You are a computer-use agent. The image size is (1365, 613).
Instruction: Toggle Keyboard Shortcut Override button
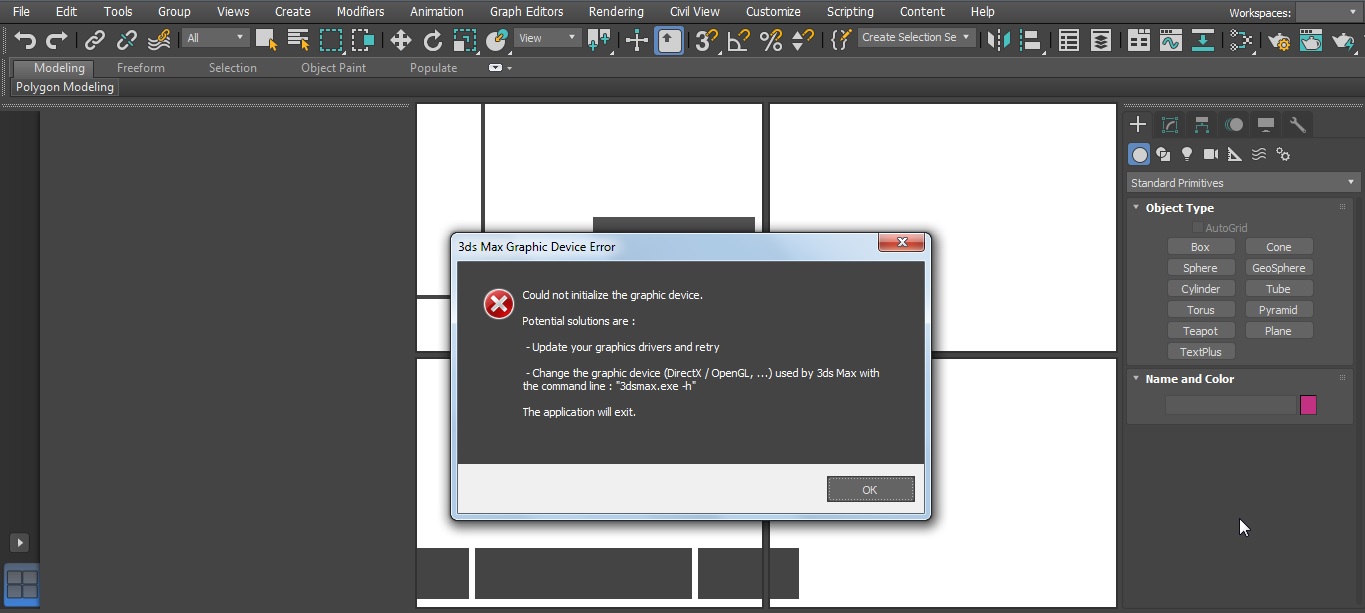670,40
